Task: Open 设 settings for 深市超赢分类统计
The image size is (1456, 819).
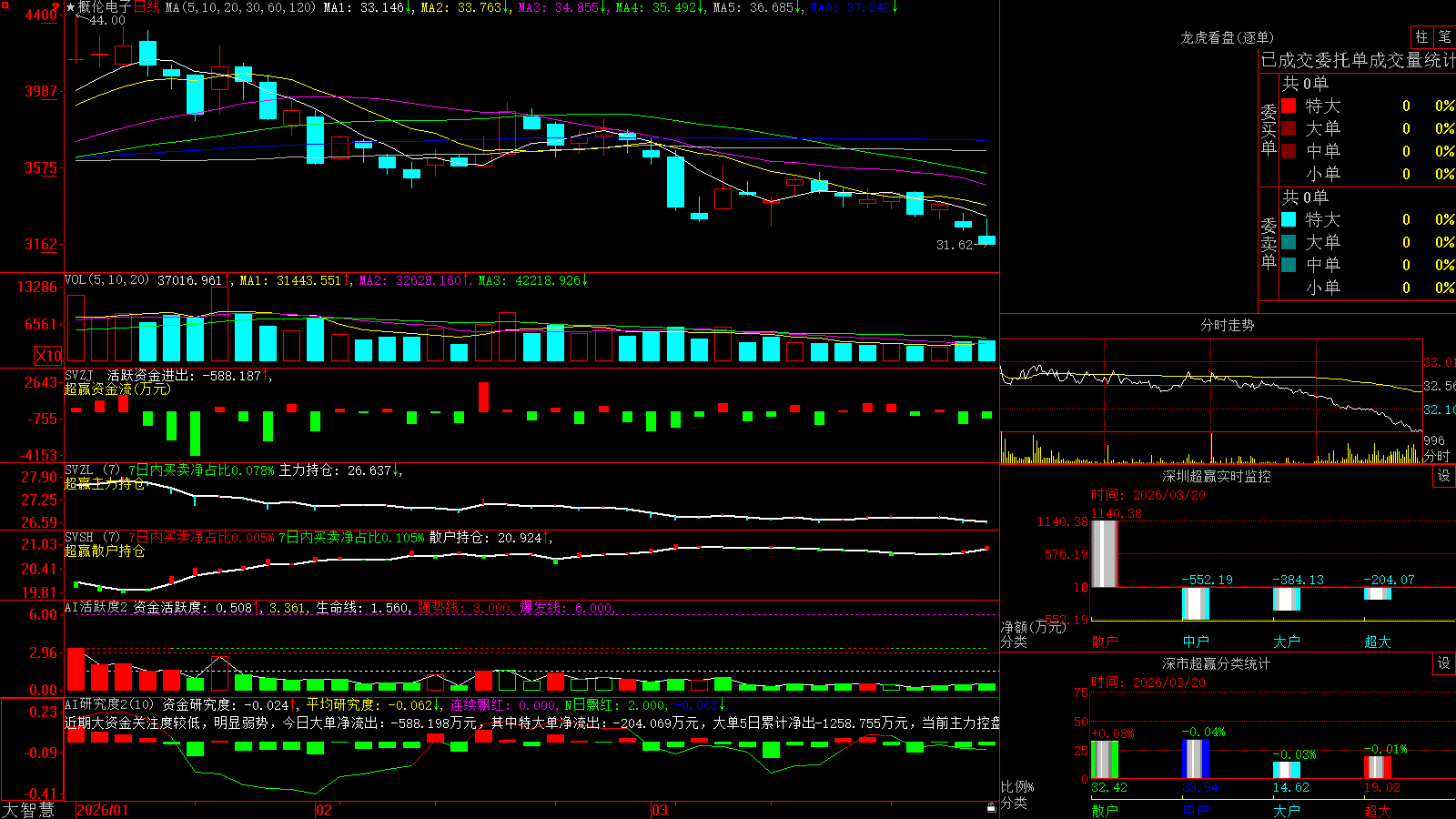Action: pos(1444,663)
